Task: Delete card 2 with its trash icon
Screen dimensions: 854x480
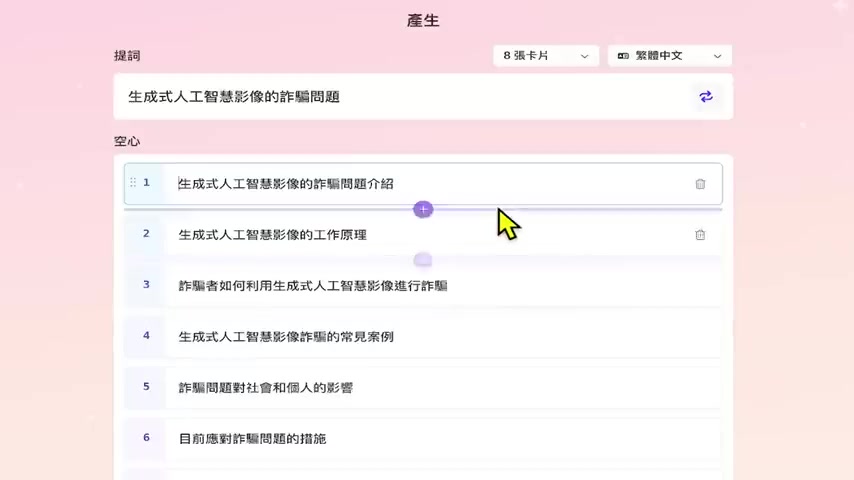Action: pyautogui.click(x=700, y=235)
